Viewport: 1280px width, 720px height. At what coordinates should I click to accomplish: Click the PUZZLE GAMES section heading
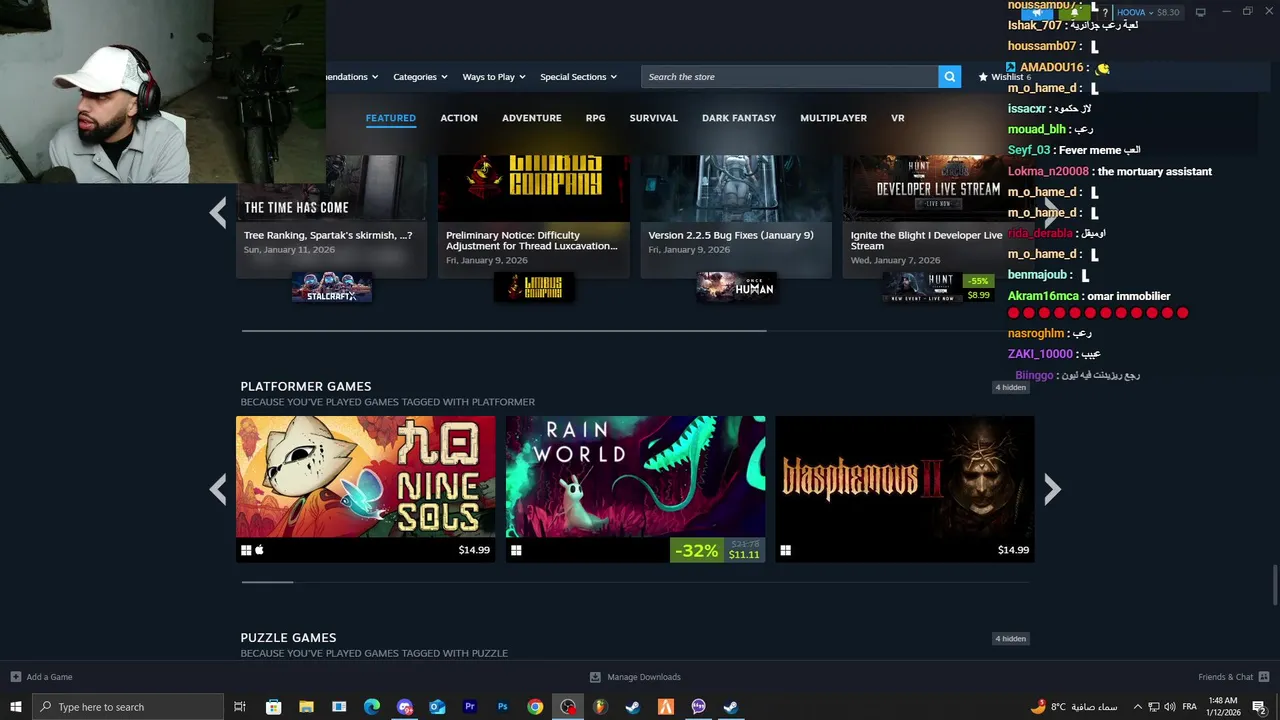[x=288, y=637]
